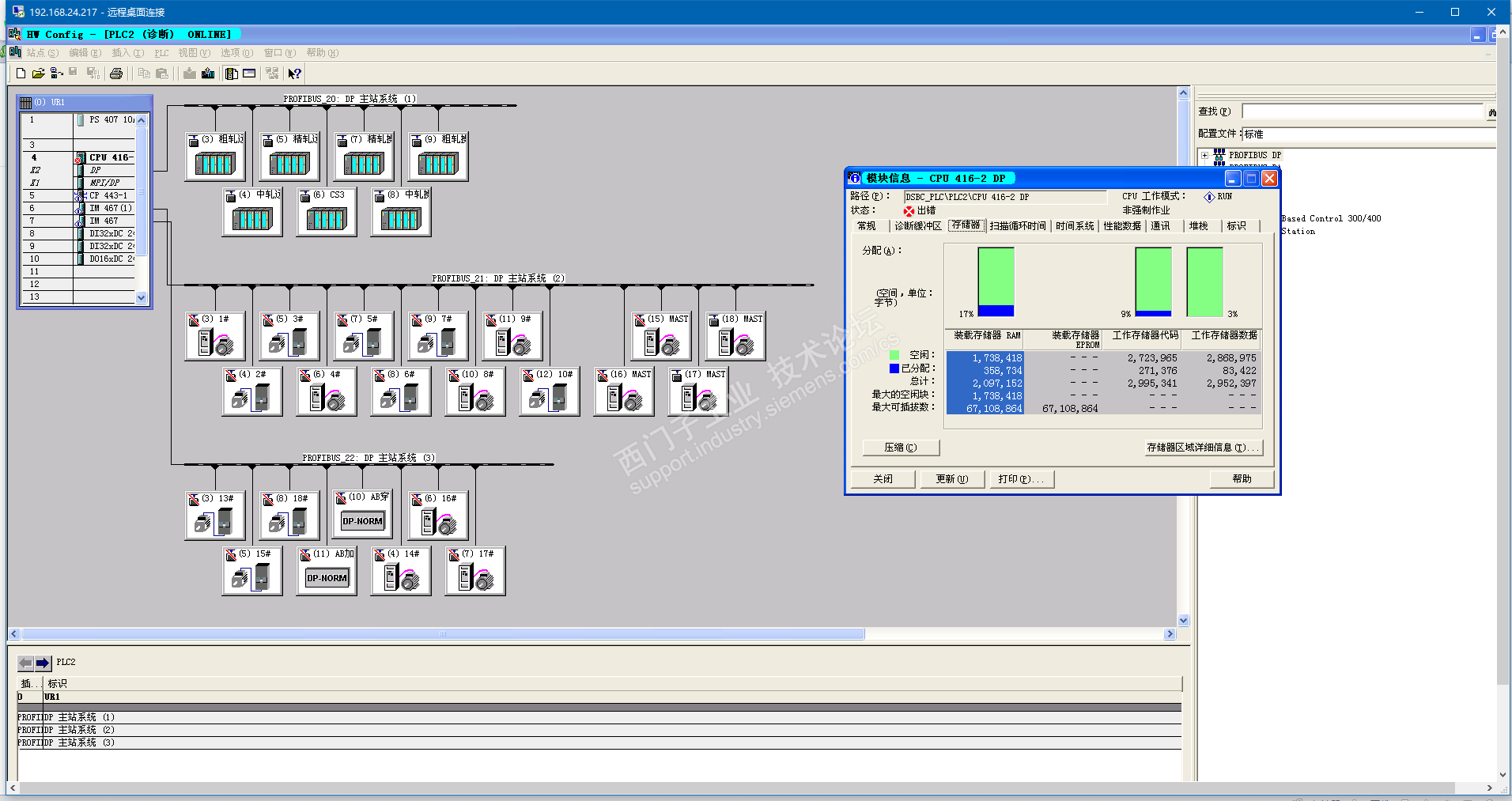
Task: Switch to the 常规 tab in module info
Action: coord(867,226)
